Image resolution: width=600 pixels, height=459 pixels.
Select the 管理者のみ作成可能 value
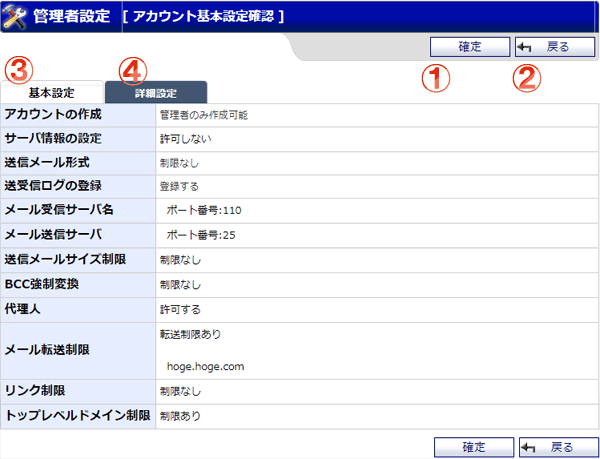pyautogui.click(x=204, y=115)
